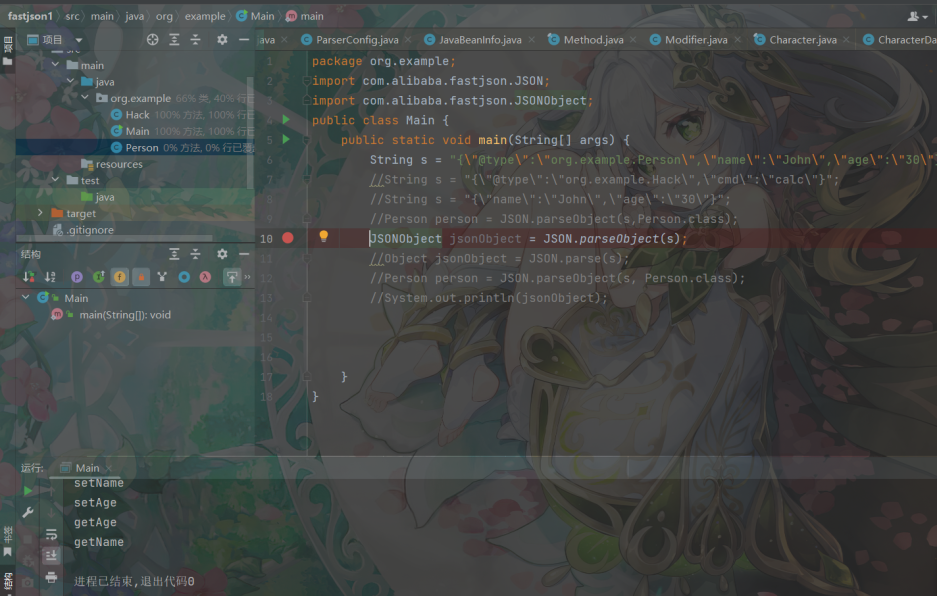
Task: Select the Hack class in the project tree
Action: coord(137,115)
